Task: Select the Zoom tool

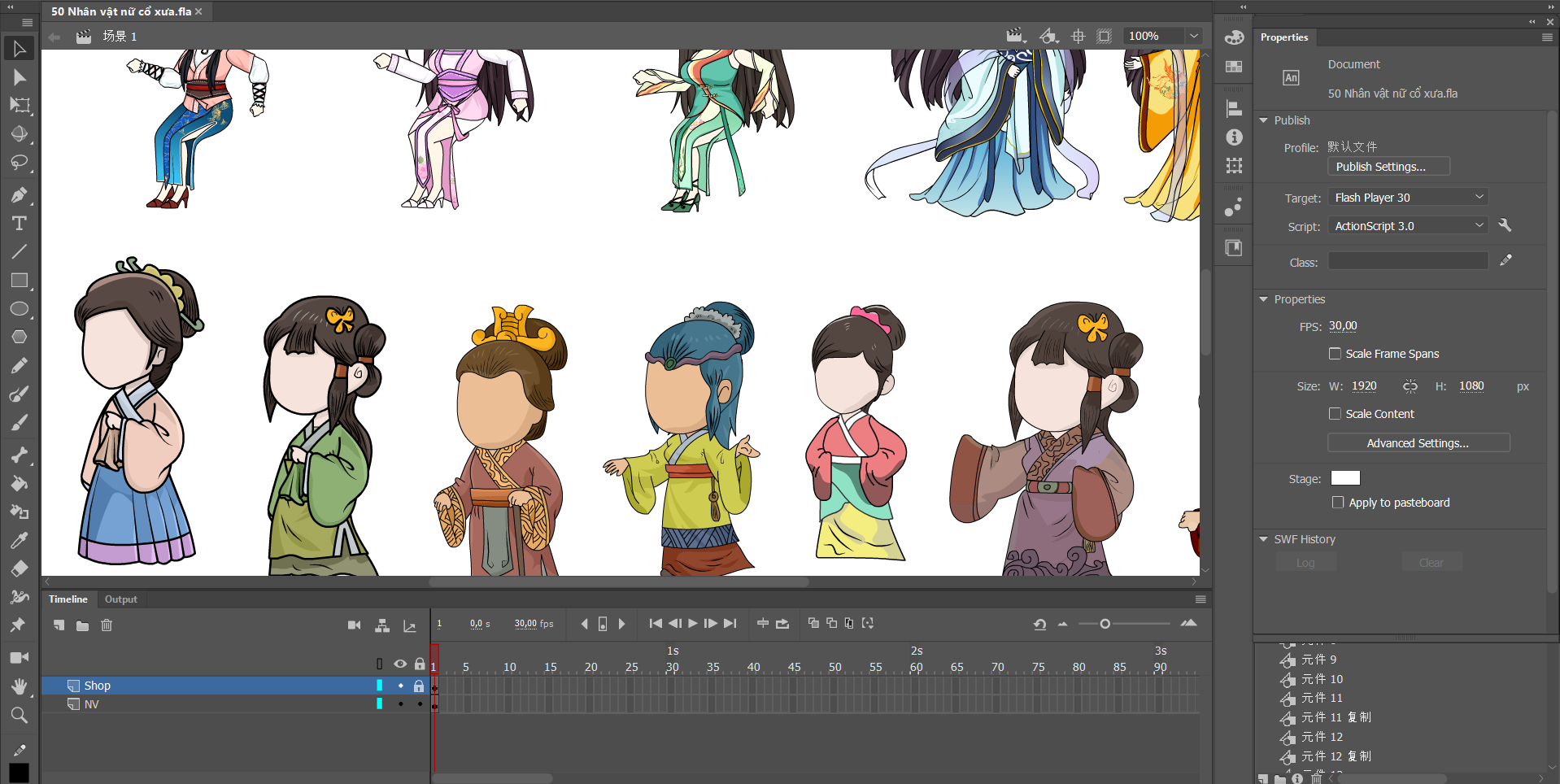Action: 20,715
